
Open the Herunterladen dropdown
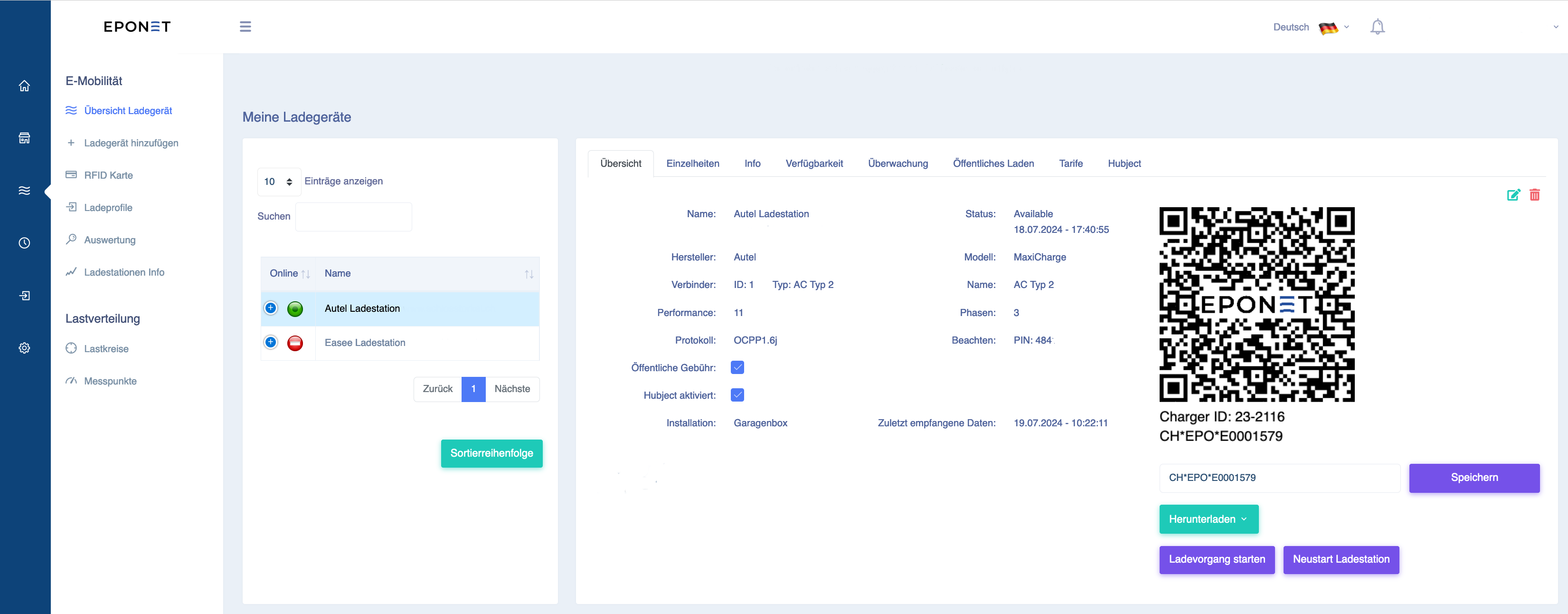(1208, 519)
